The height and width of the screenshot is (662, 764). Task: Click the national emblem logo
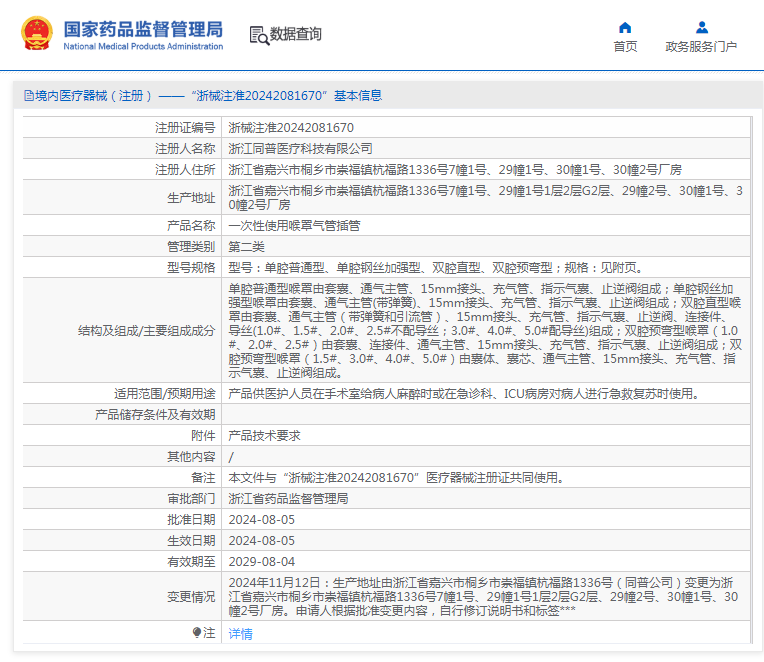(36, 34)
